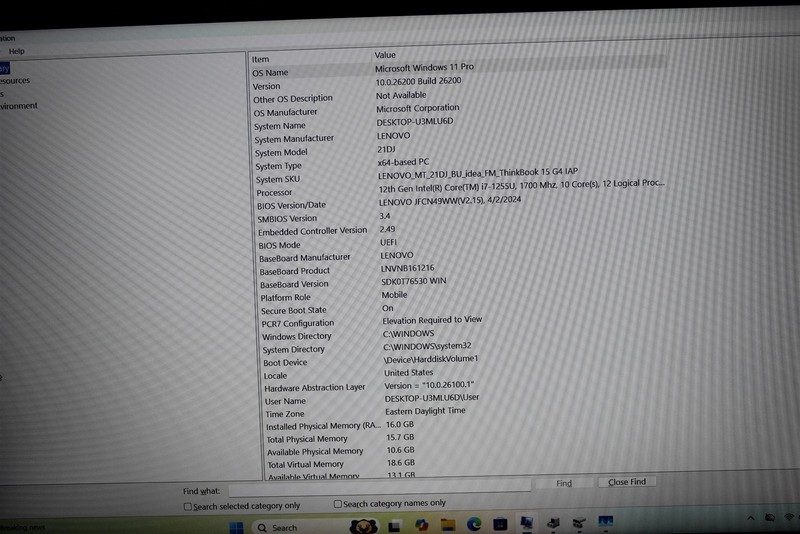The width and height of the screenshot is (800, 534).
Task: Click the taskbar Search box
Action: [315, 527]
